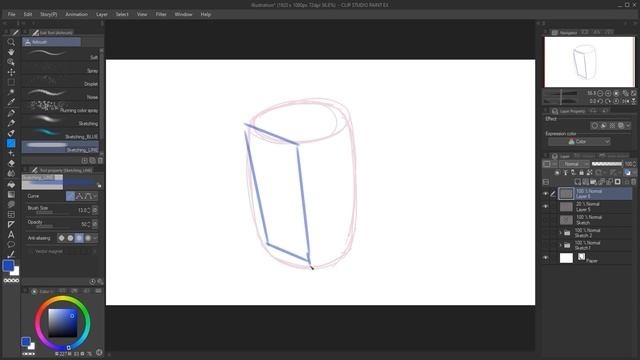The image size is (640, 360).
Task: Select the Fill bucket tool
Action: [11, 184]
